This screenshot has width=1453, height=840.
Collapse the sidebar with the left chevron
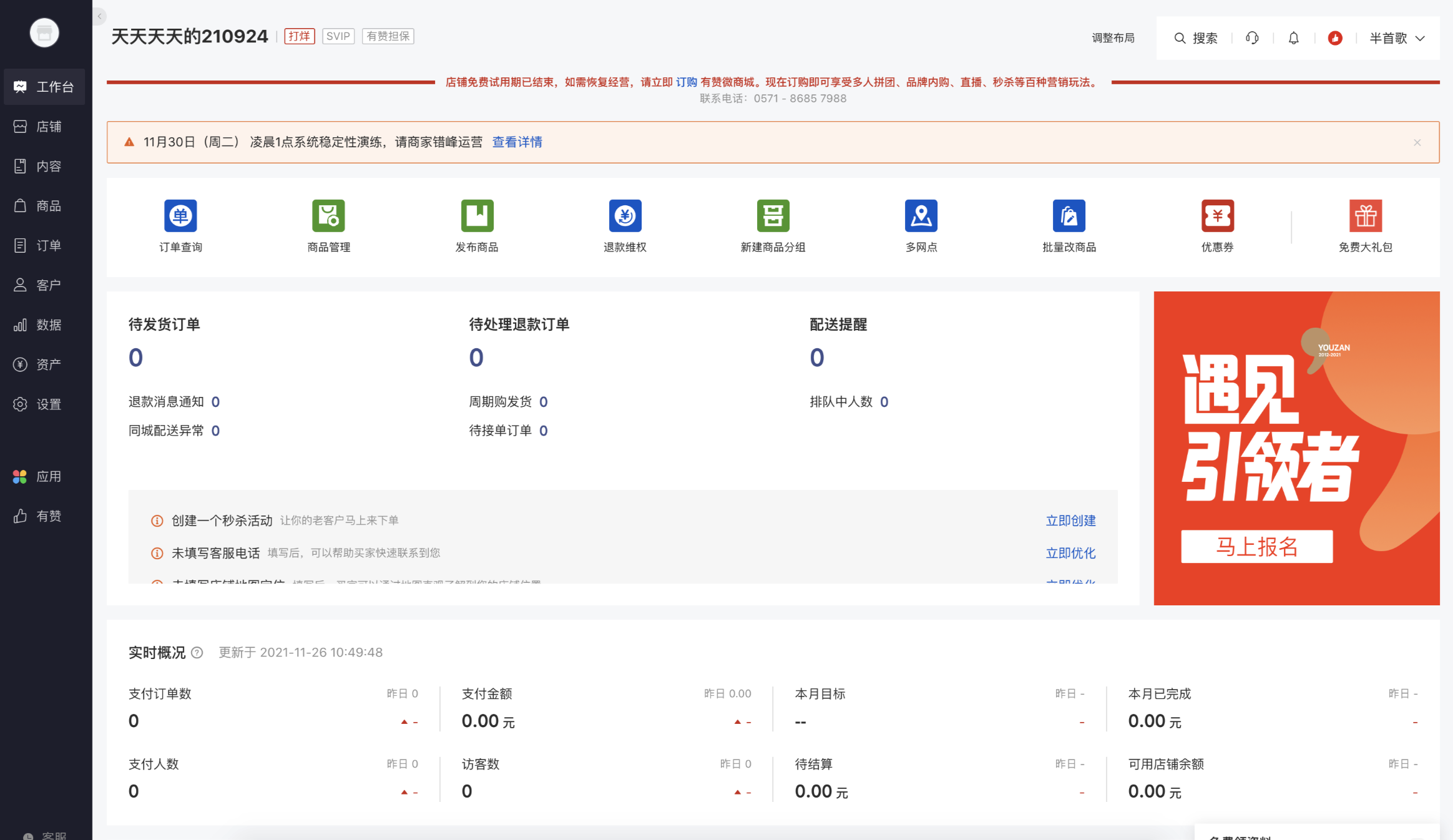click(x=99, y=16)
